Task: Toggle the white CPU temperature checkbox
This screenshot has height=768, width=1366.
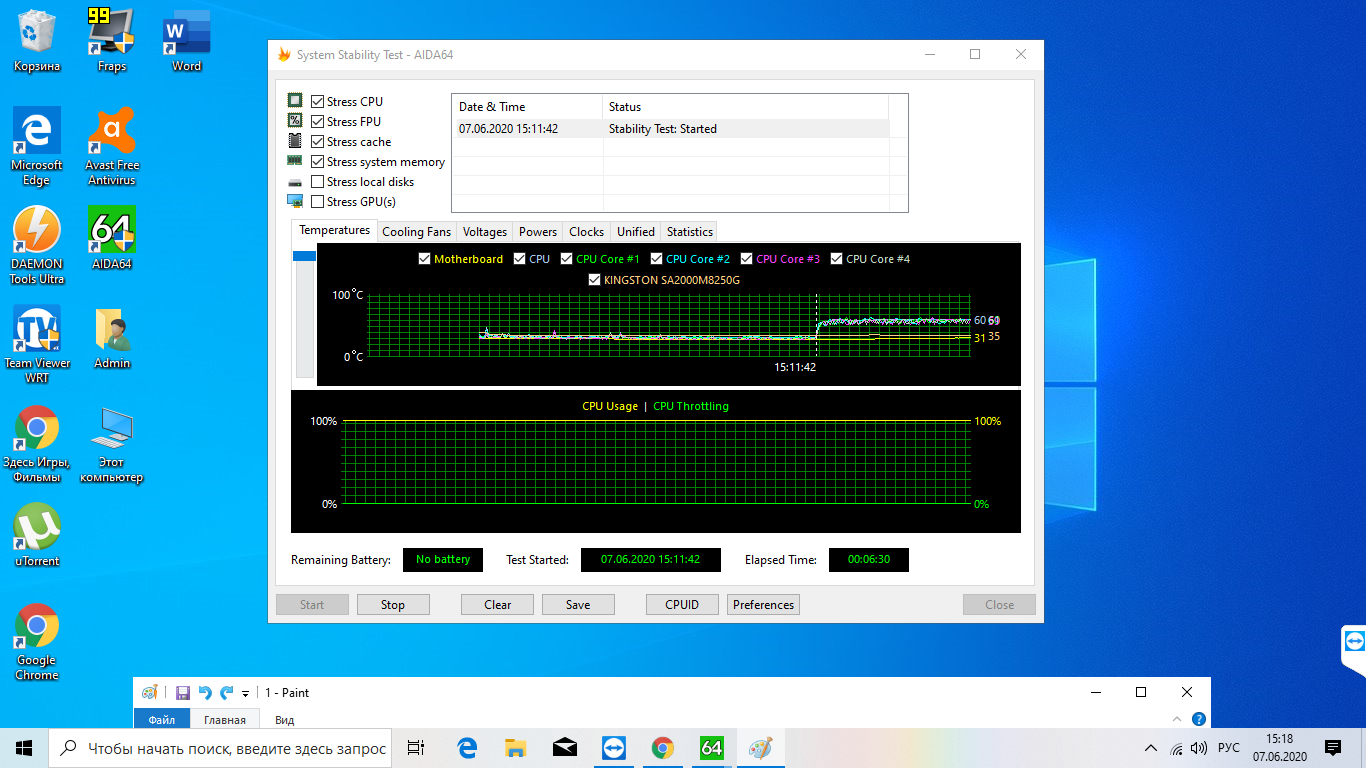Action: click(x=519, y=259)
